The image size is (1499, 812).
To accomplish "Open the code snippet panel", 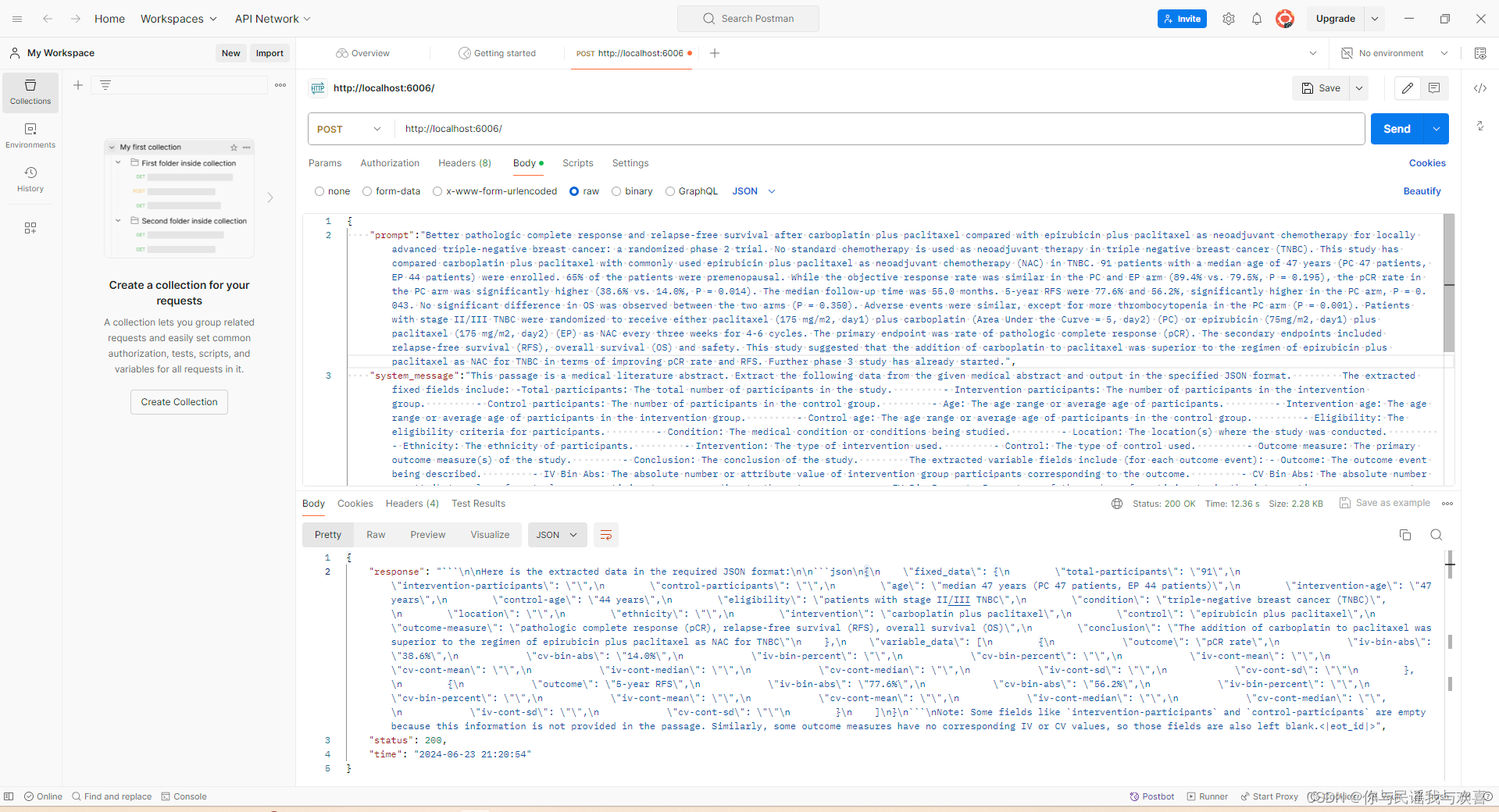I will (x=1480, y=88).
